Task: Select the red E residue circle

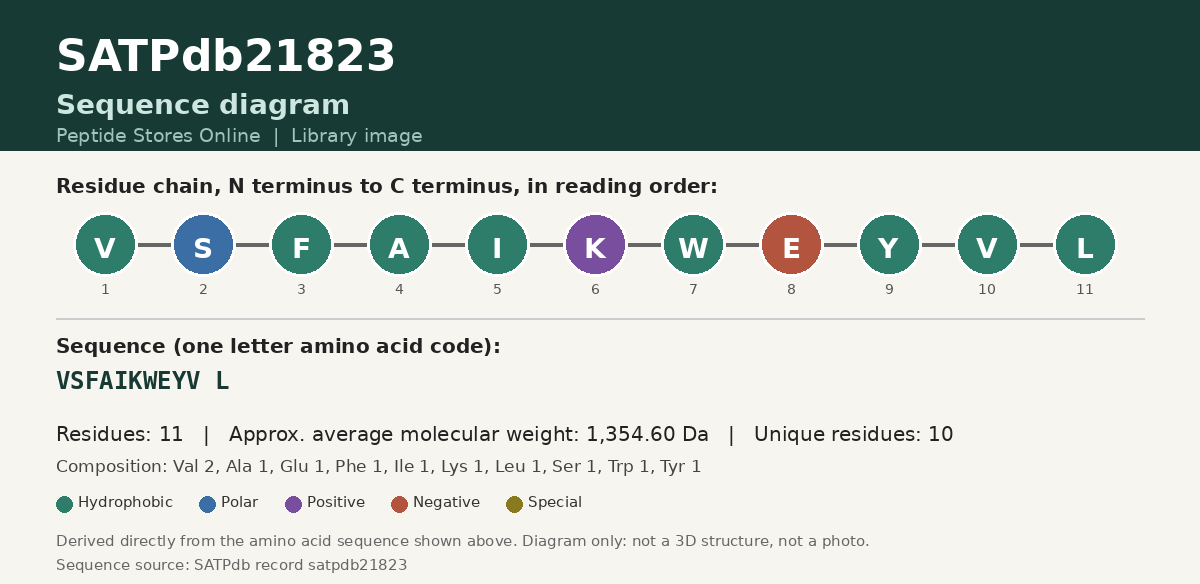Action: (791, 245)
